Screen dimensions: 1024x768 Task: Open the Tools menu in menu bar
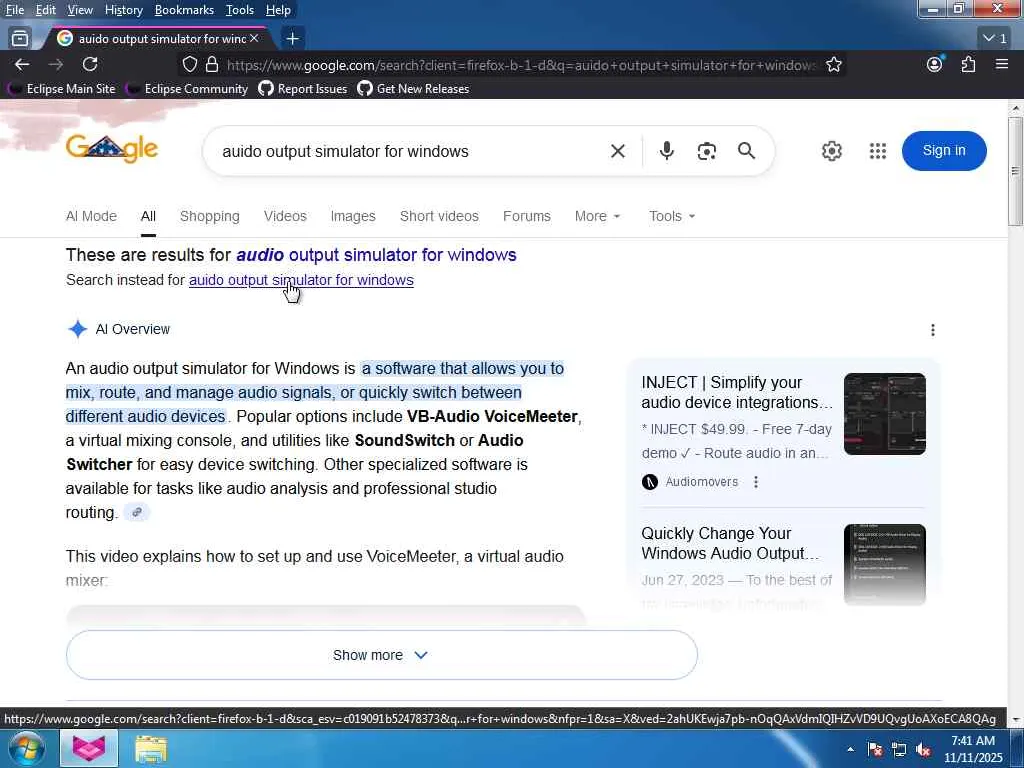(x=240, y=10)
